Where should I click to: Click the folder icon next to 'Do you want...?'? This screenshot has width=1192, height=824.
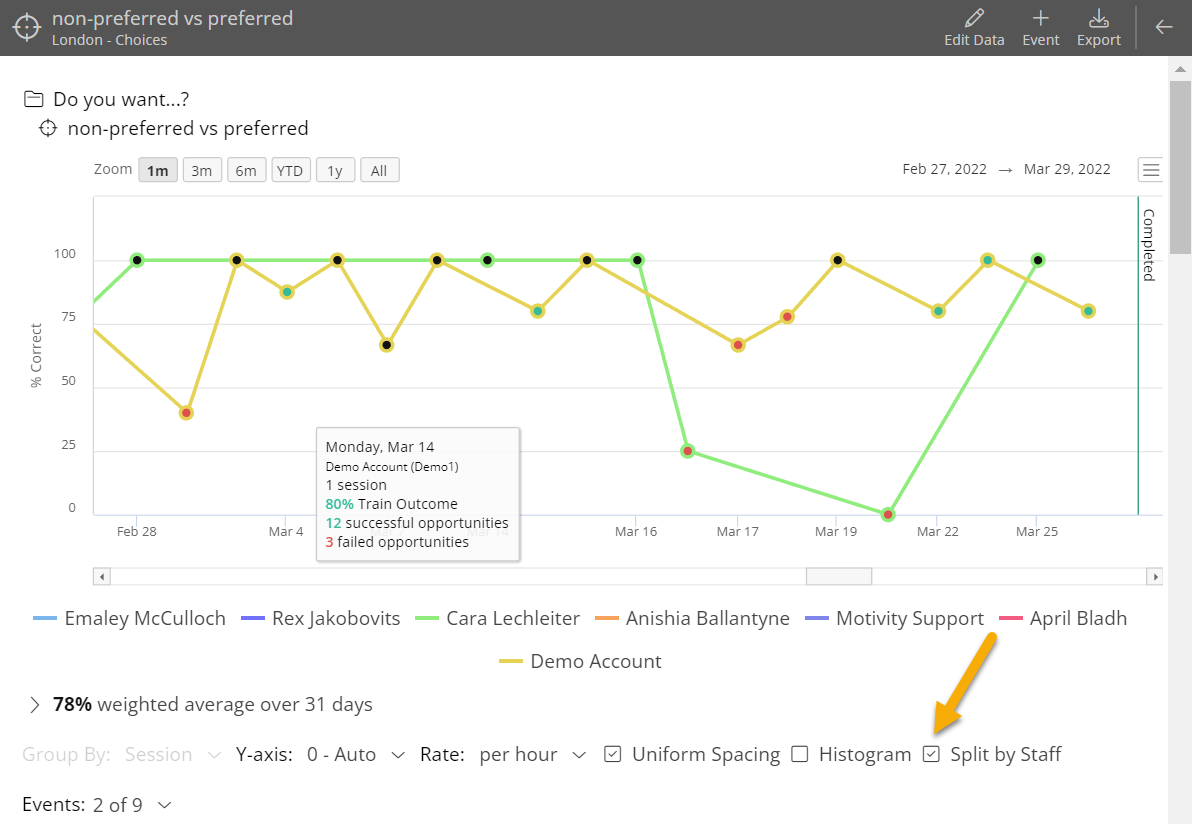(32, 98)
